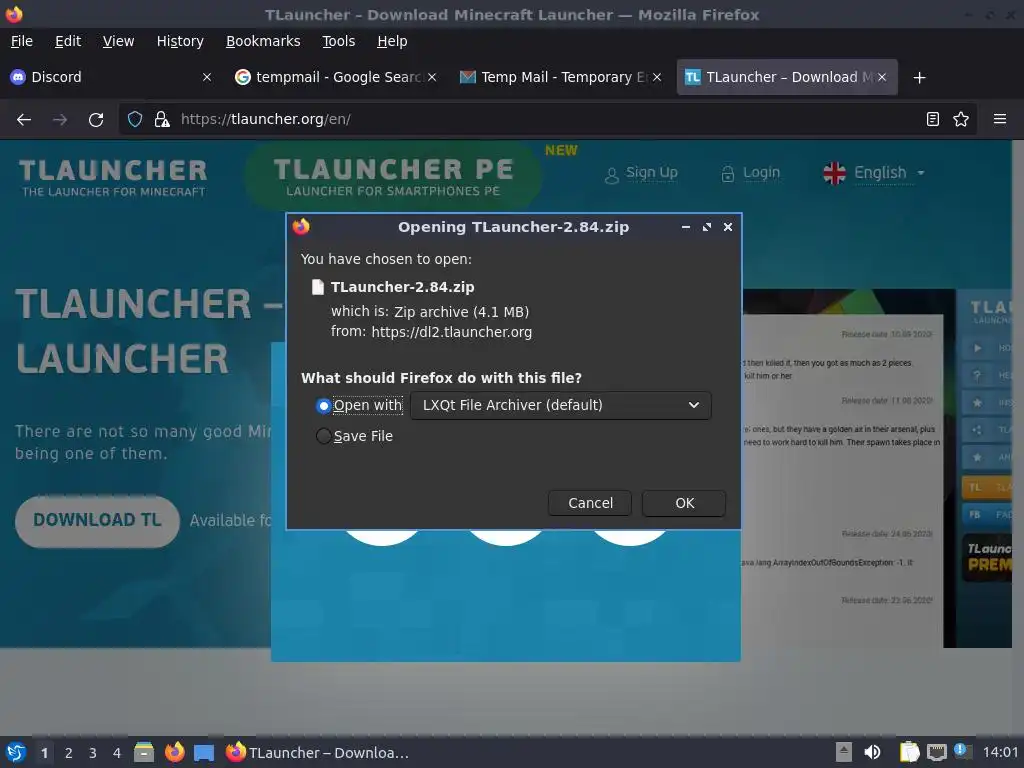The image size is (1024, 768).
Task: Open the Help menu
Action: coord(392,41)
